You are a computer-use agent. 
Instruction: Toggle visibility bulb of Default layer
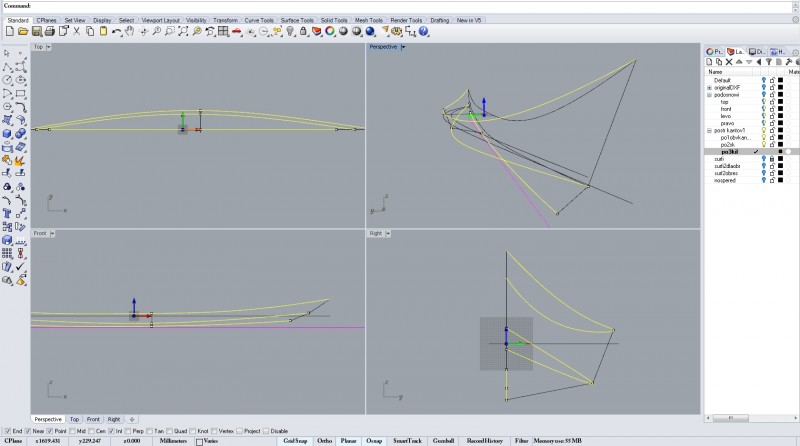763,80
